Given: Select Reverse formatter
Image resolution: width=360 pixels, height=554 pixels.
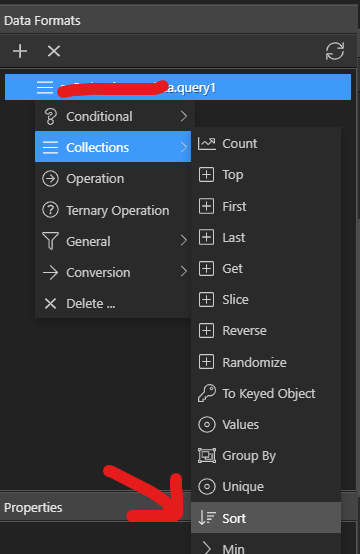Looking at the screenshot, I should tap(266, 331).
